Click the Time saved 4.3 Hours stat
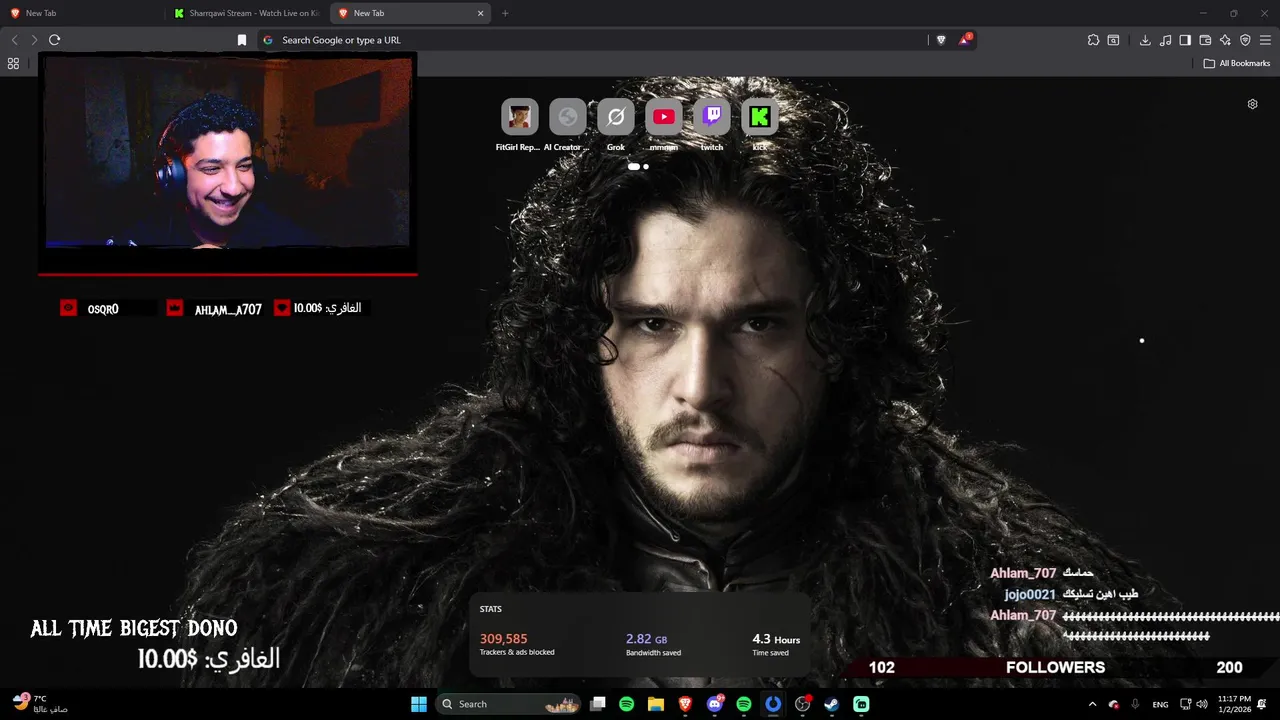The height and width of the screenshot is (720, 1280). click(776, 645)
